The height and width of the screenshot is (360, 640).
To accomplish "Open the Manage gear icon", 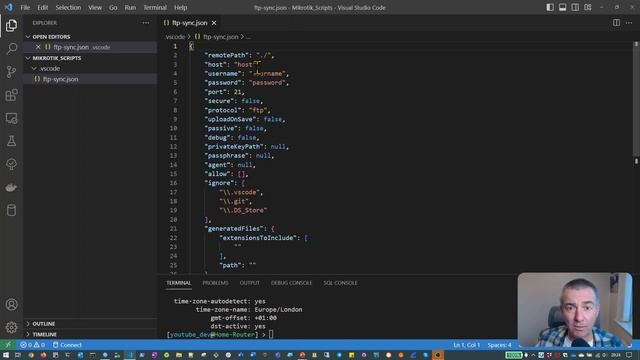I will point(11,327).
